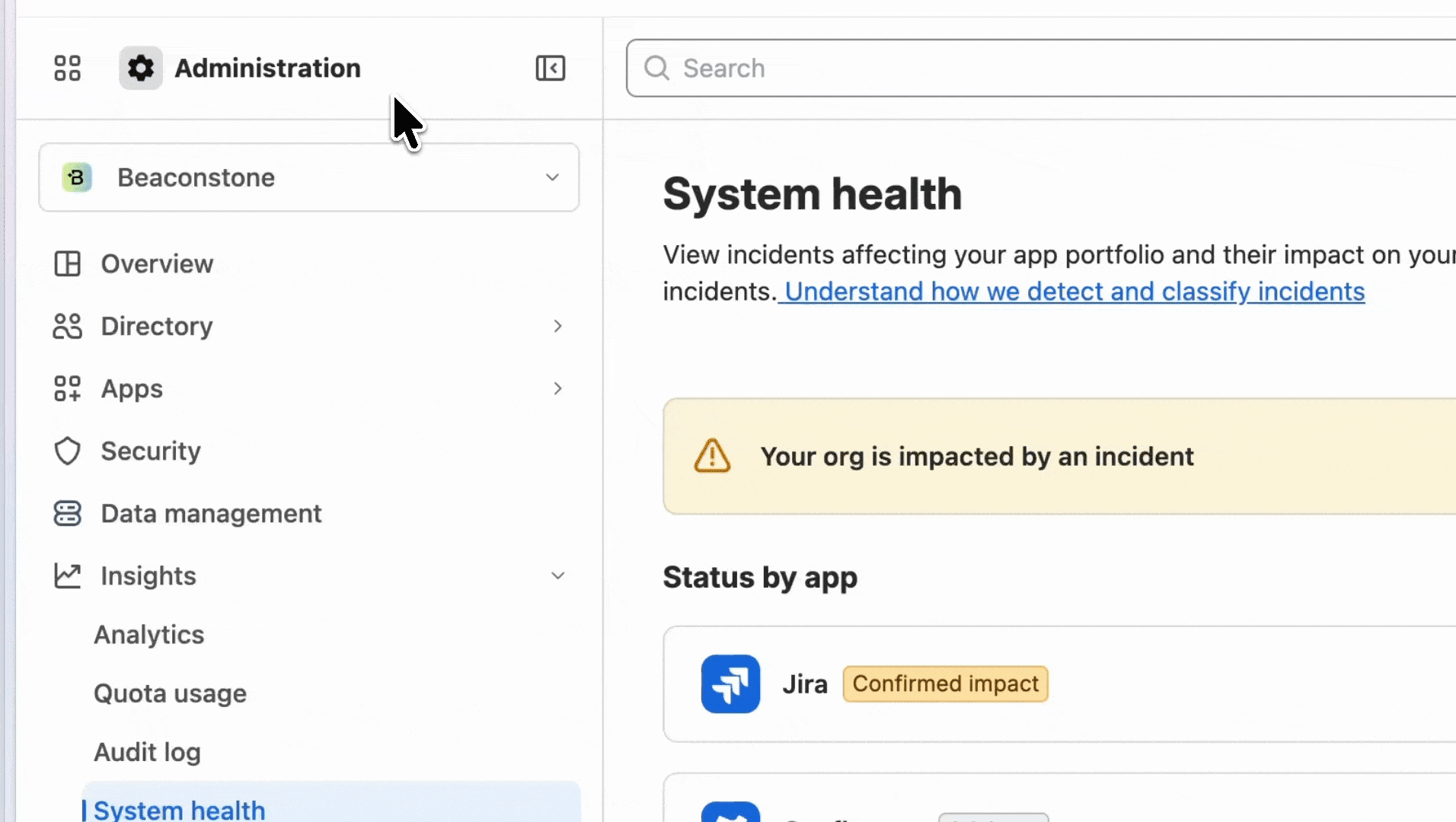The image size is (1456, 822).
Task: Collapse the Insights section chevron
Action: 557,576
